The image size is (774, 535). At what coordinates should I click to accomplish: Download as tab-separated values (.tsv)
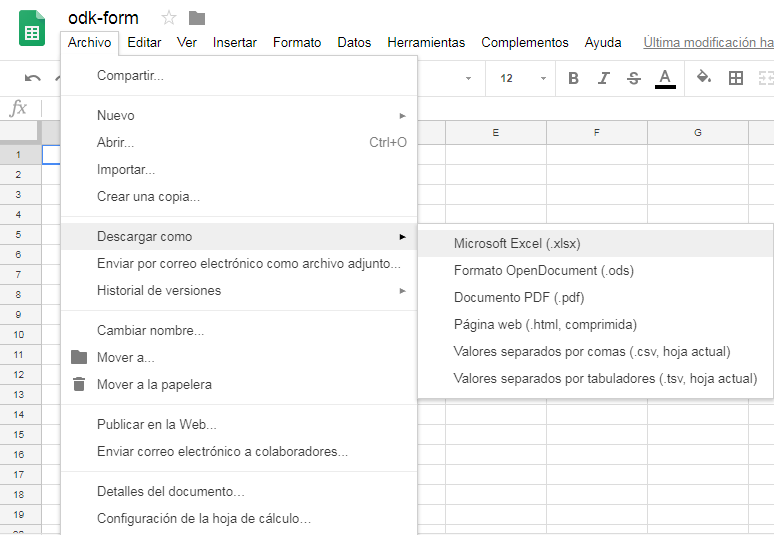click(595, 379)
